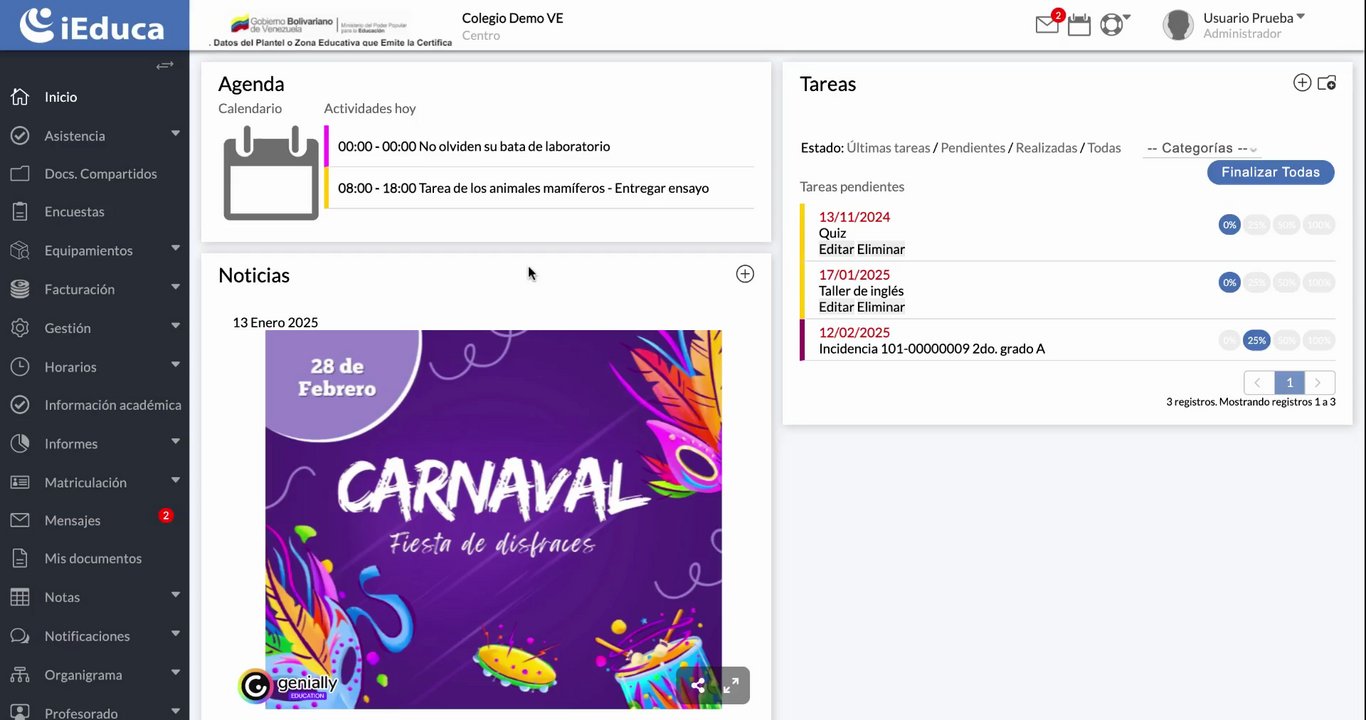Filter tasks by Realizadas
The width and height of the screenshot is (1366, 720).
tap(1046, 148)
